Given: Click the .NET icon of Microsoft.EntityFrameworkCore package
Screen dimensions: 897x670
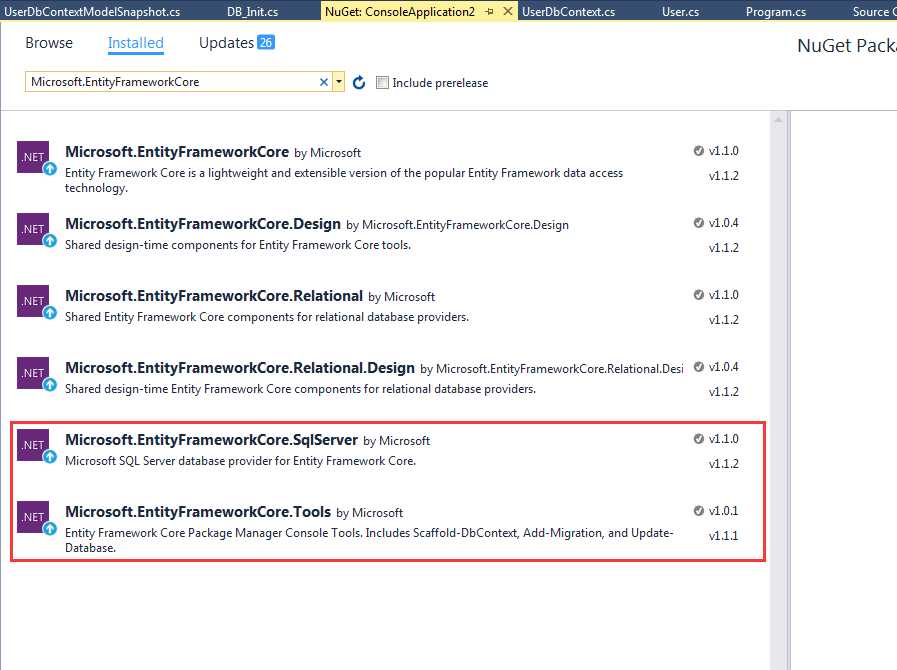Looking at the screenshot, I should click(x=33, y=157).
